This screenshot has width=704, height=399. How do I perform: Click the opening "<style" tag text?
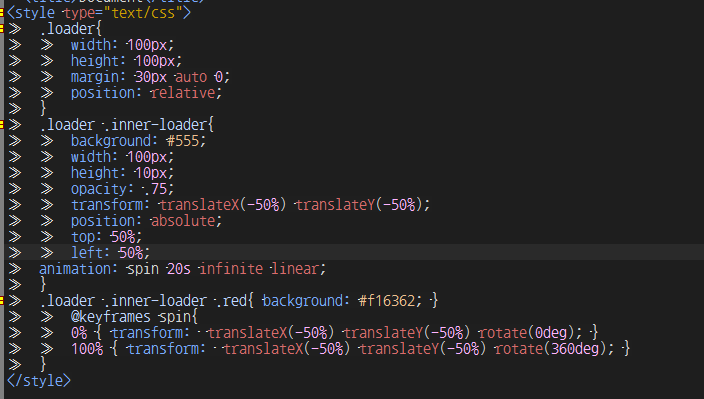point(31,13)
